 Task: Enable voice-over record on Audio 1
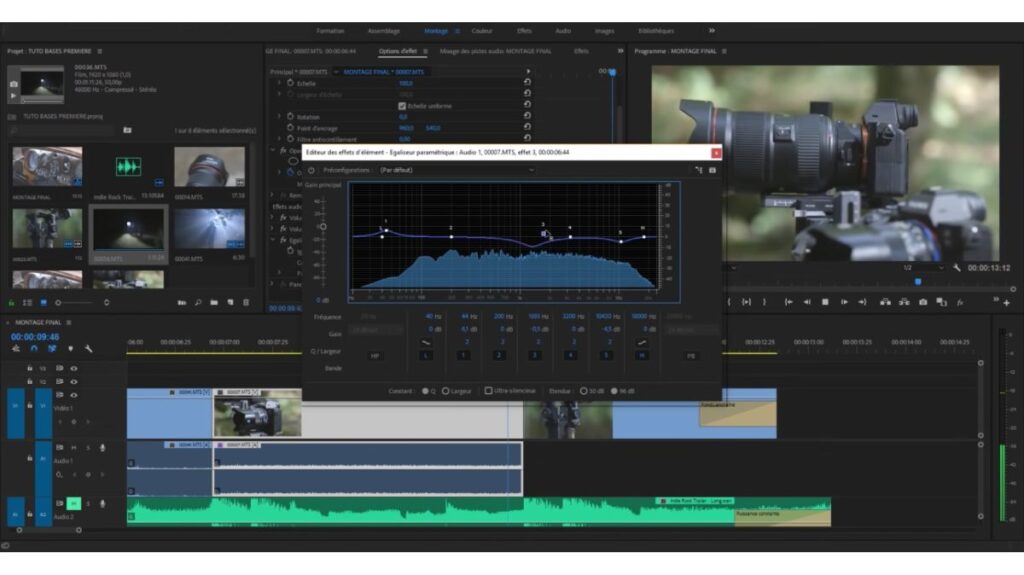(103, 448)
